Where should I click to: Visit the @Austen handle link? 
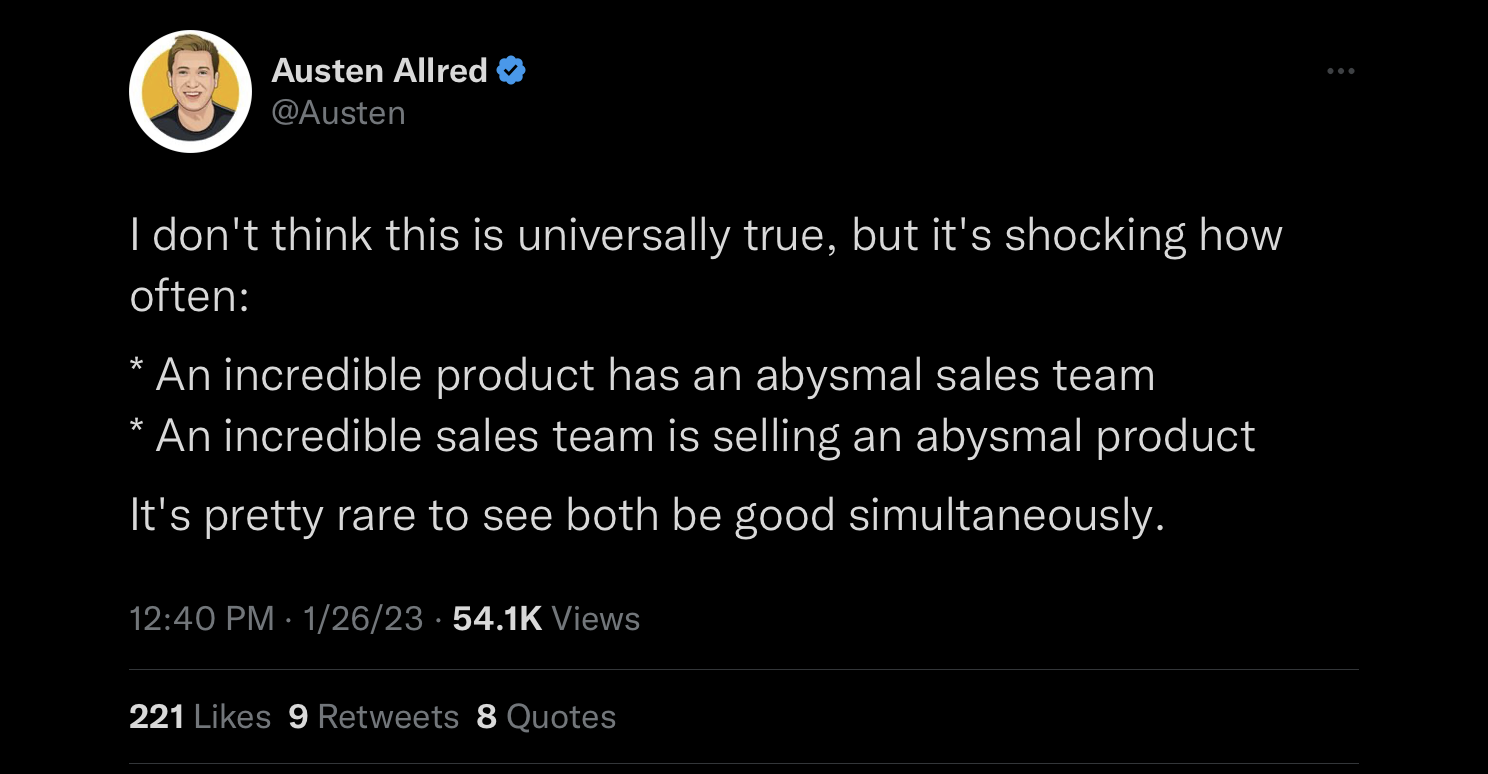[x=338, y=113]
